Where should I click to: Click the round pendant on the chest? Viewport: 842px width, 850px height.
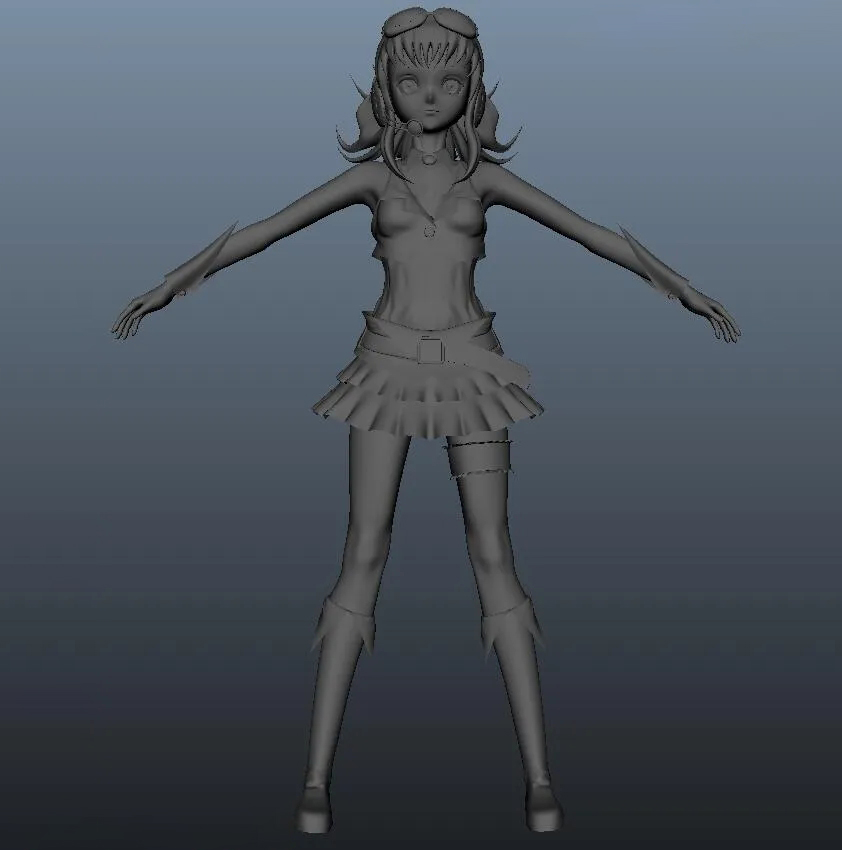(429, 230)
